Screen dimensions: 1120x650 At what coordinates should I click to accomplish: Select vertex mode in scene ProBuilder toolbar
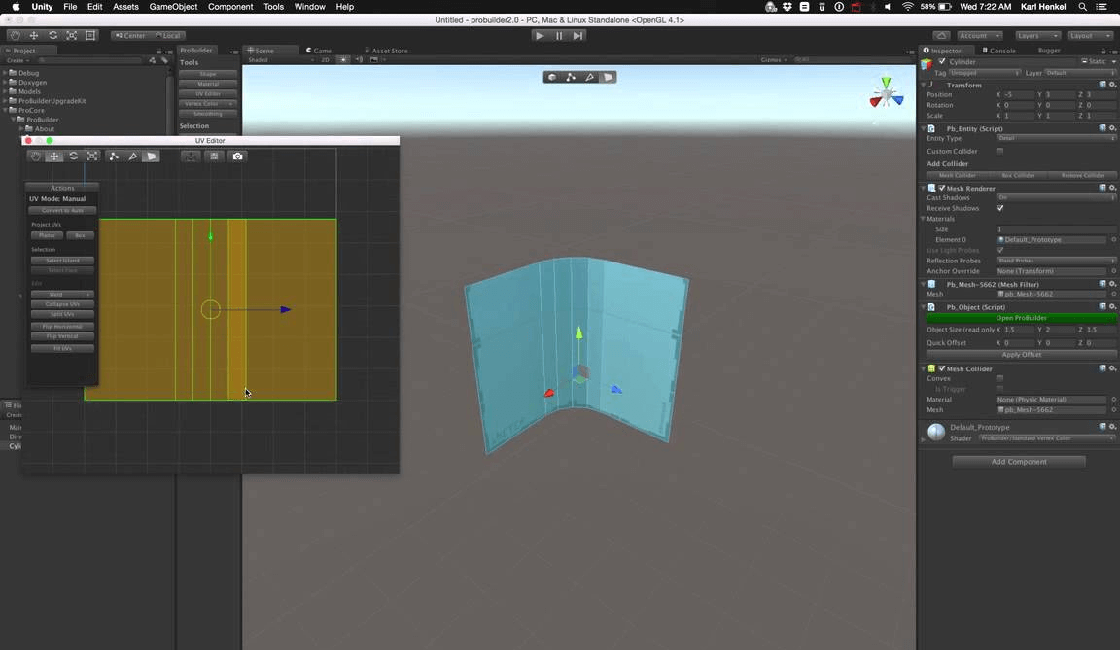click(x=571, y=77)
